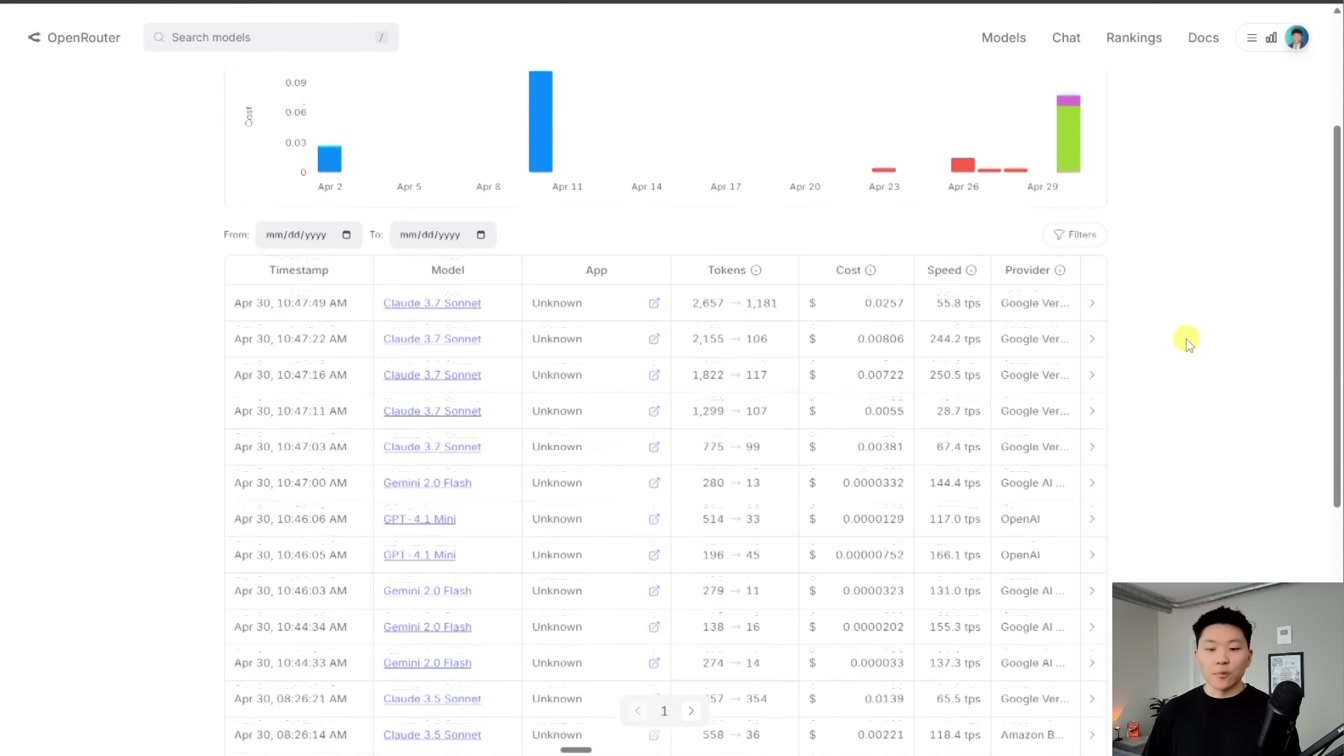This screenshot has width=1344, height=756.
Task: Open GPT-4.1 Mini link at 10:46:05
Action: pyautogui.click(x=419, y=555)
